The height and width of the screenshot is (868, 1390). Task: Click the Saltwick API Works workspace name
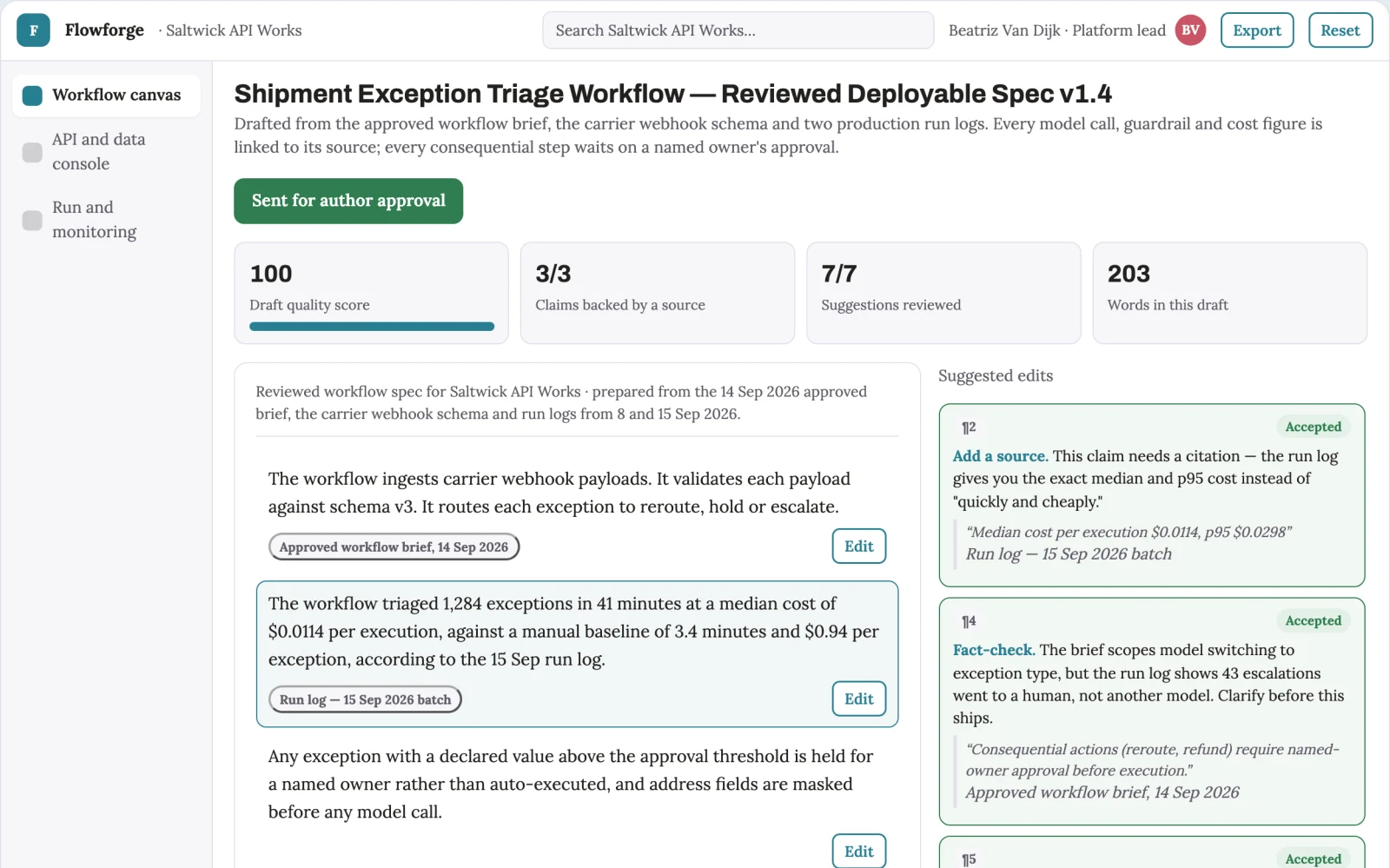[234, 30]
